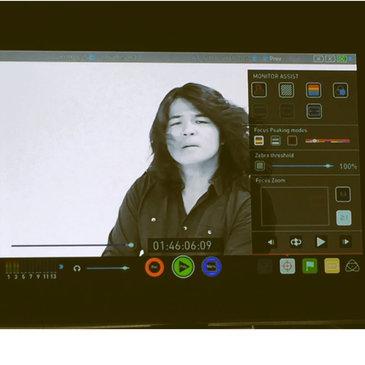Turn on the zebra pattern assist
Image resolution: width=365 pixels, height=365 pixels.
pos(286,90)
